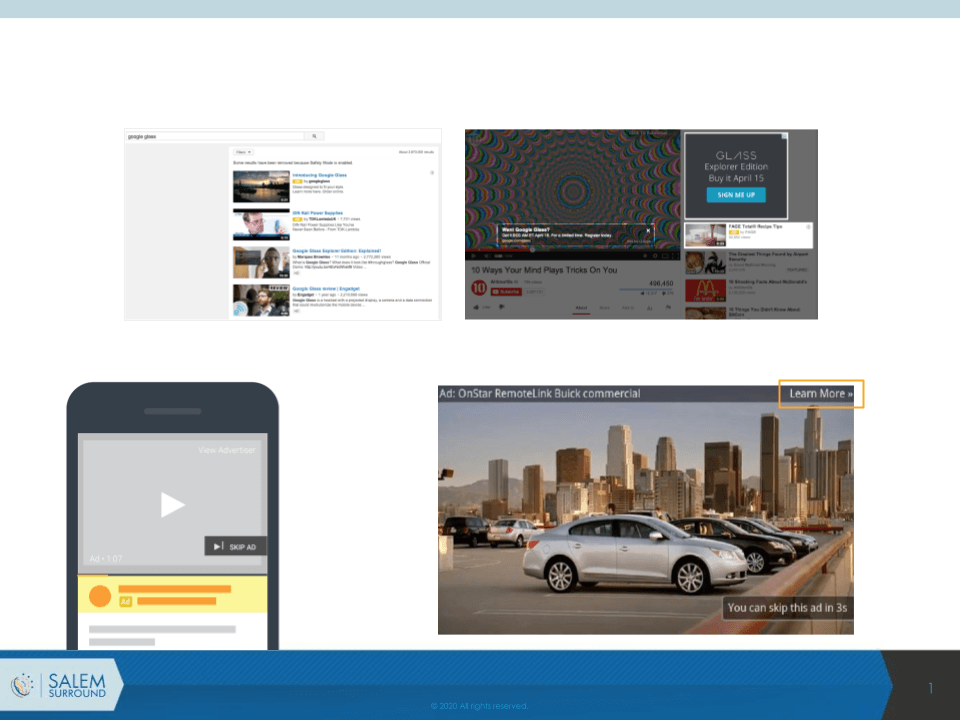
Task: Click the statistics chart icon under the video
Action: (650, 308)
